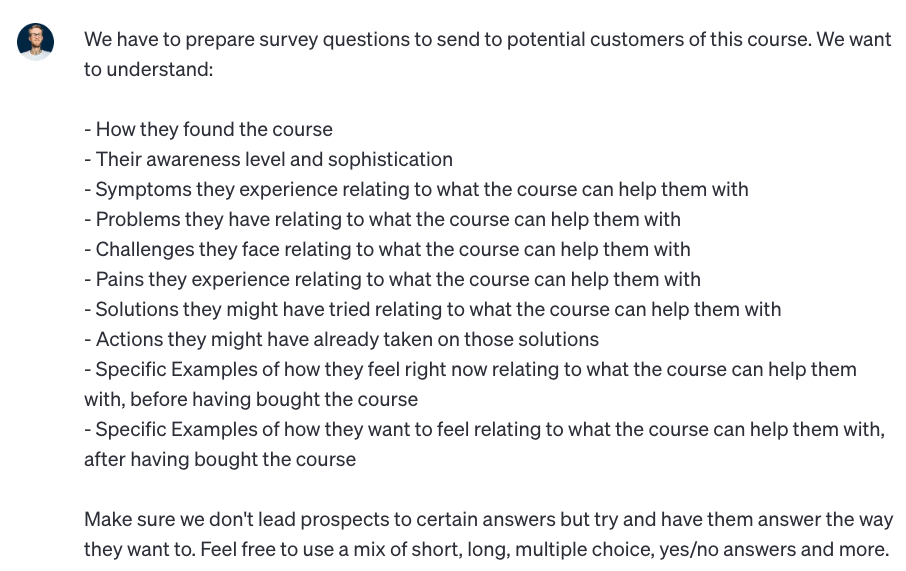
Task: Click the "Solutions they might have tried" bullet
Action: pos(433,310)
